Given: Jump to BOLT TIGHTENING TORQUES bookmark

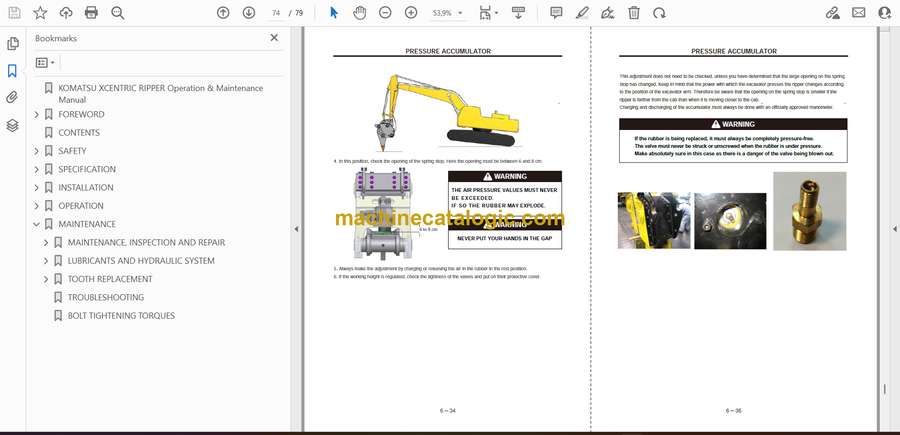Looking at the screenshot, I should click(121, 316).
